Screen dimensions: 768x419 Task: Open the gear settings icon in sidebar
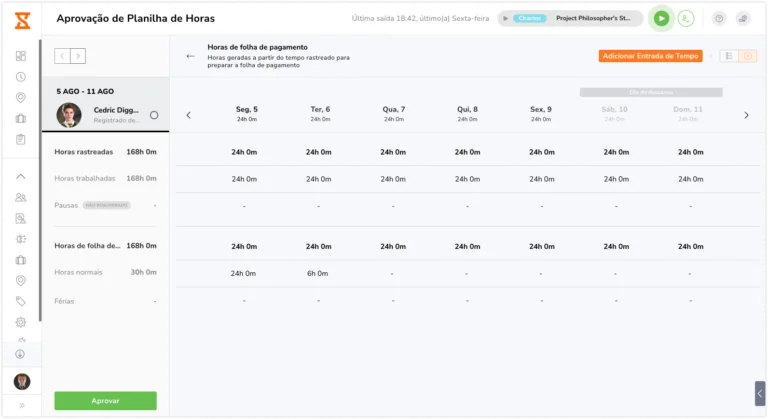pos(21,322)
